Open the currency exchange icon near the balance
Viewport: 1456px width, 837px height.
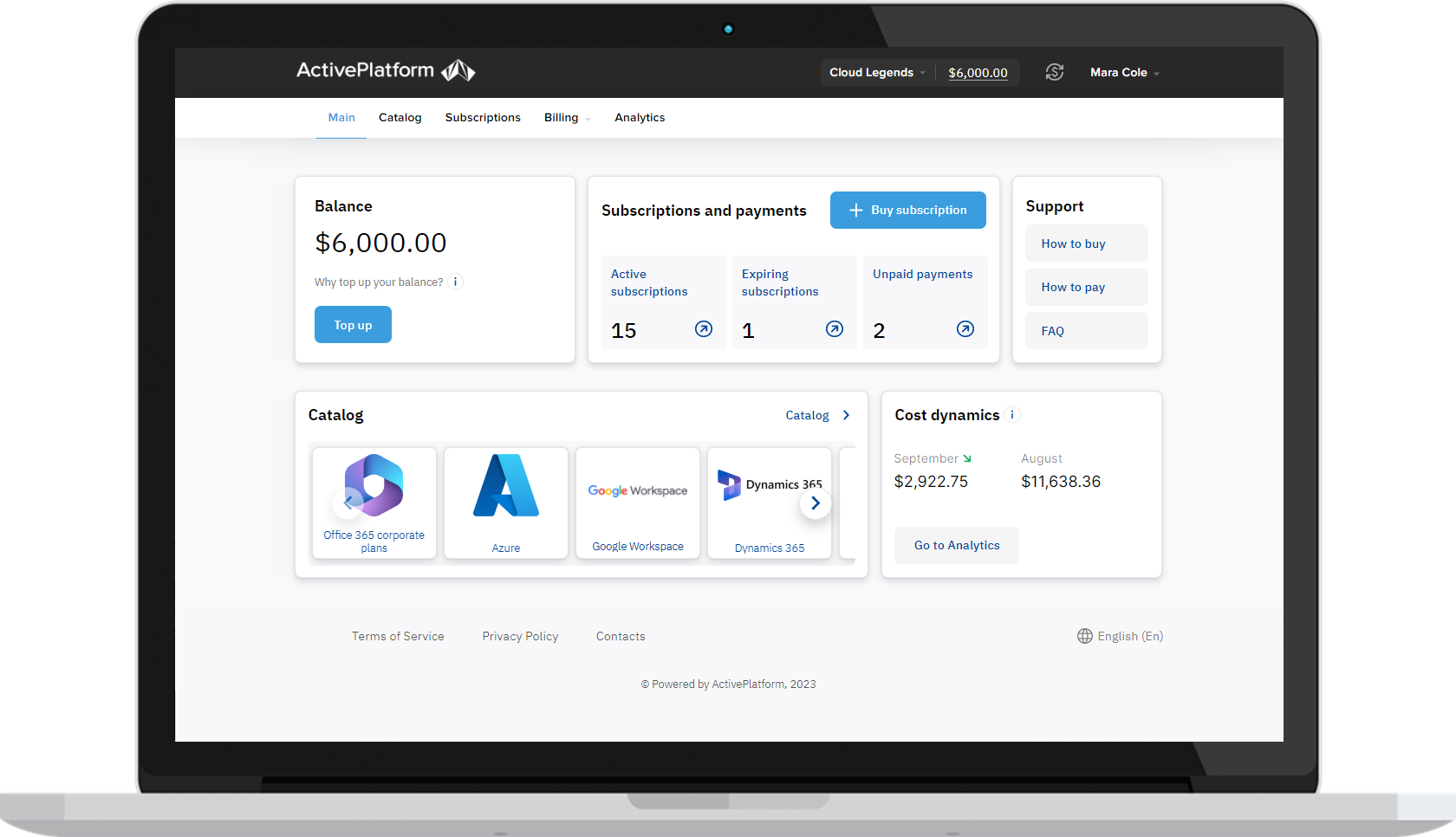[1054, 72]
